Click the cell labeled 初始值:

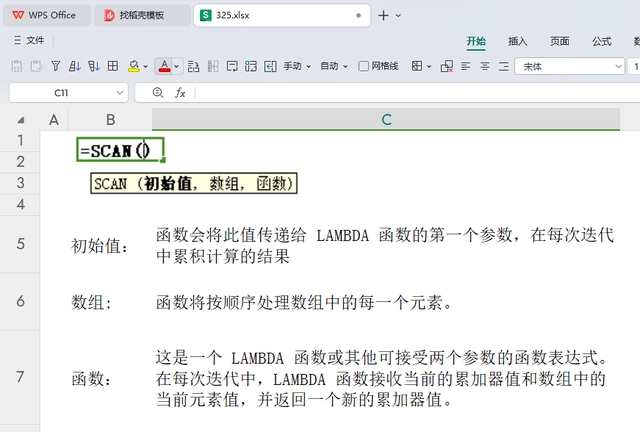click(x=100, y=246)
